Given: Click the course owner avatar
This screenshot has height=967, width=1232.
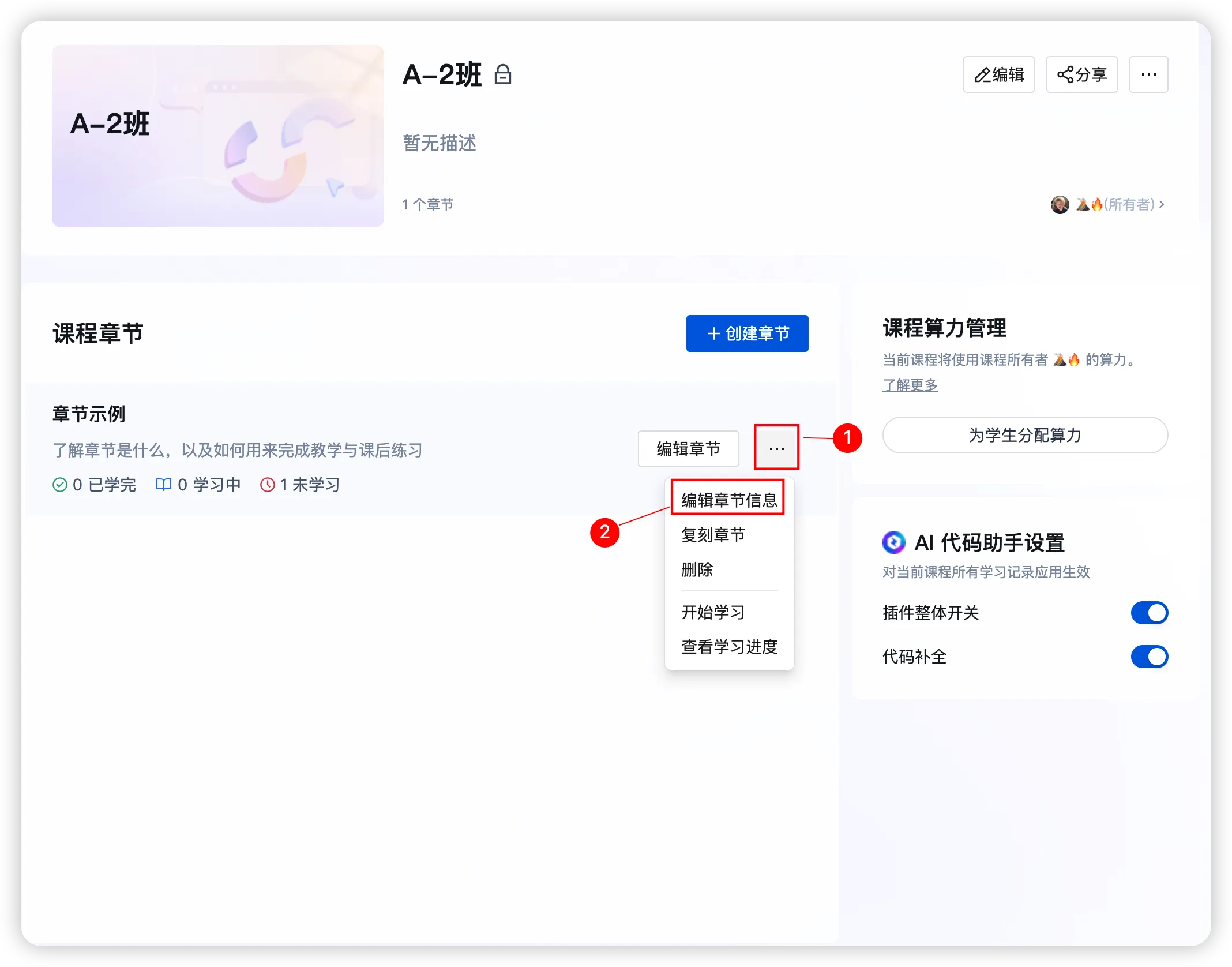Looking at the screenshot, I should (1060, 204).
